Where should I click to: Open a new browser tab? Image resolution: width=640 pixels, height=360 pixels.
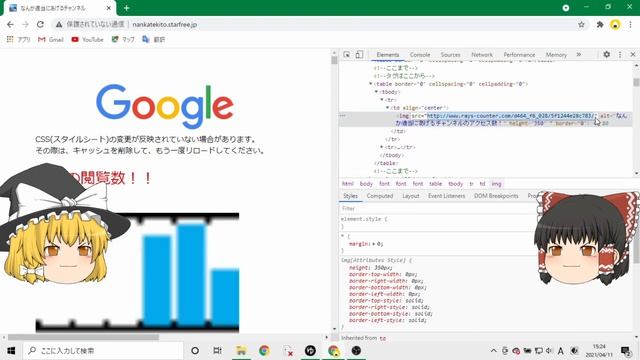click(x=127, y=8)
